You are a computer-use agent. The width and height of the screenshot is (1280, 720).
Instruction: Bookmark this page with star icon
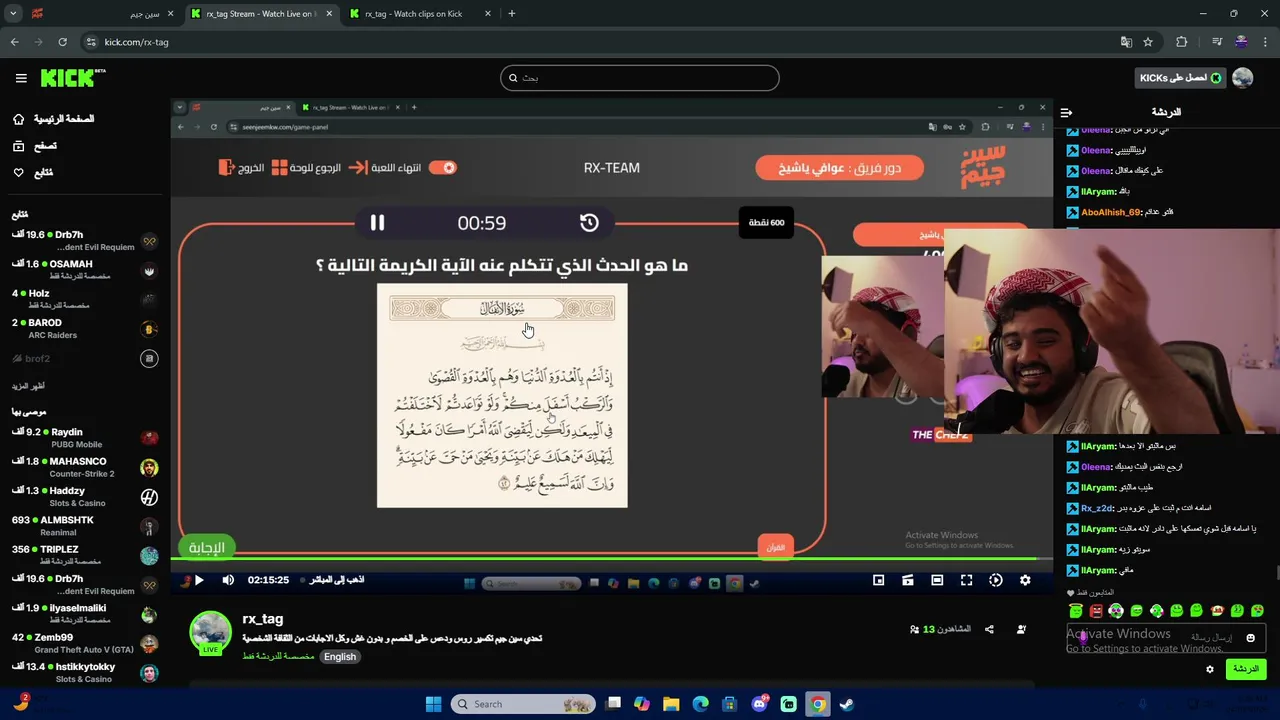pos(1148,42)
